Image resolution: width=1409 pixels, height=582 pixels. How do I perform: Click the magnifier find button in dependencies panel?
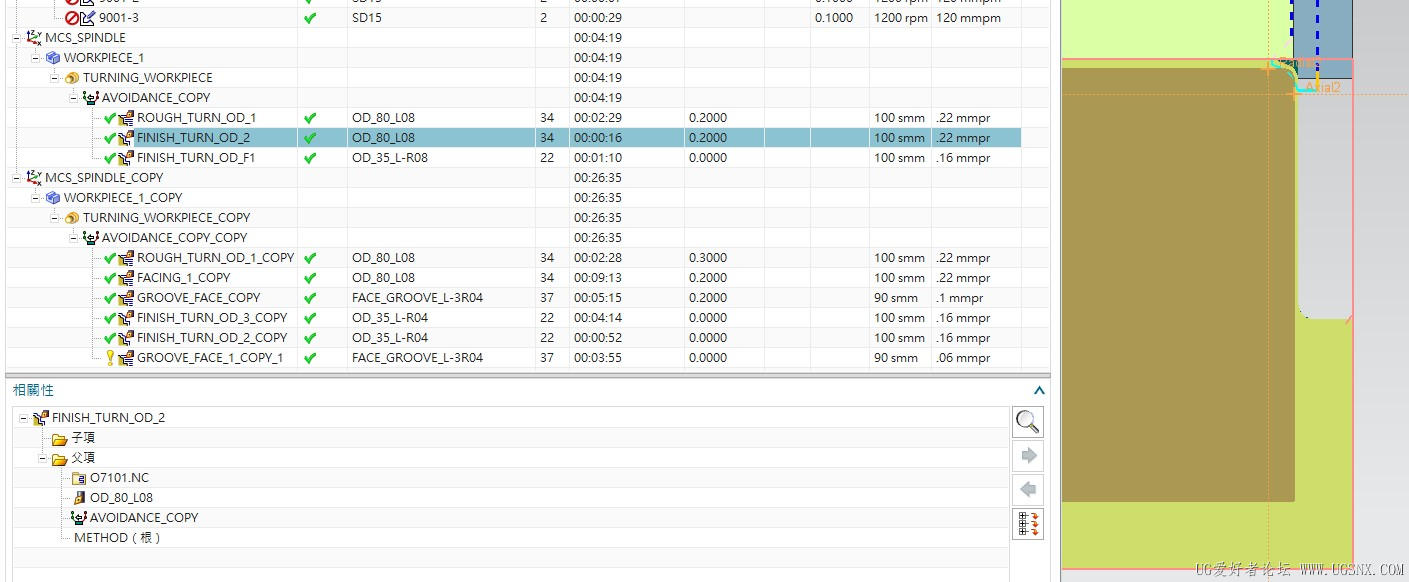pyautogui.click(x=1028, y=421)
